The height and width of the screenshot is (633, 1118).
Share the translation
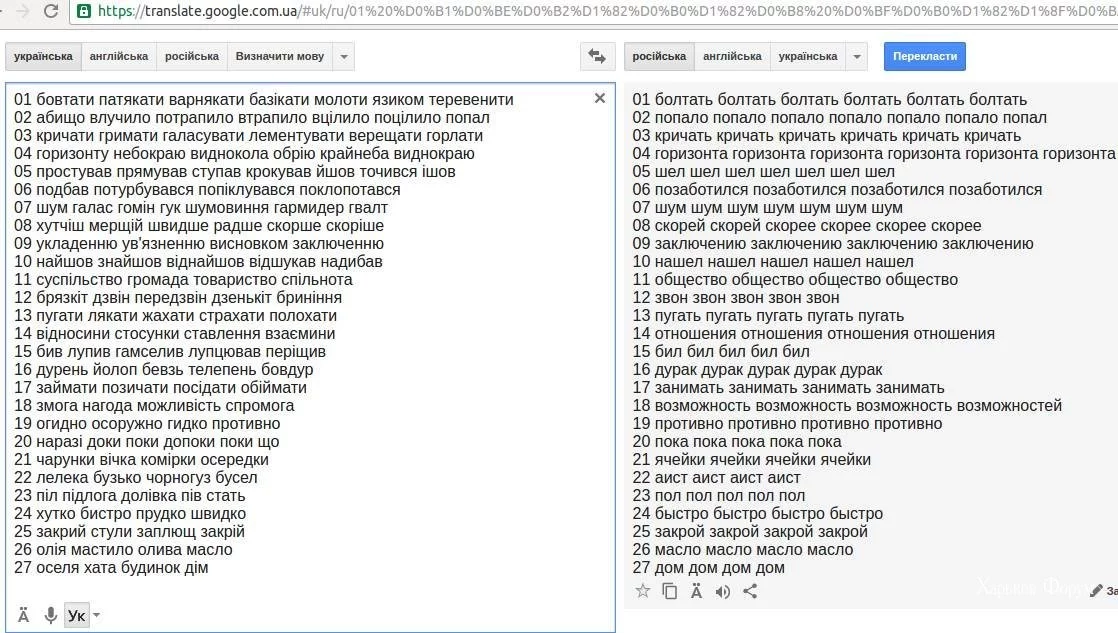point(750,591)
